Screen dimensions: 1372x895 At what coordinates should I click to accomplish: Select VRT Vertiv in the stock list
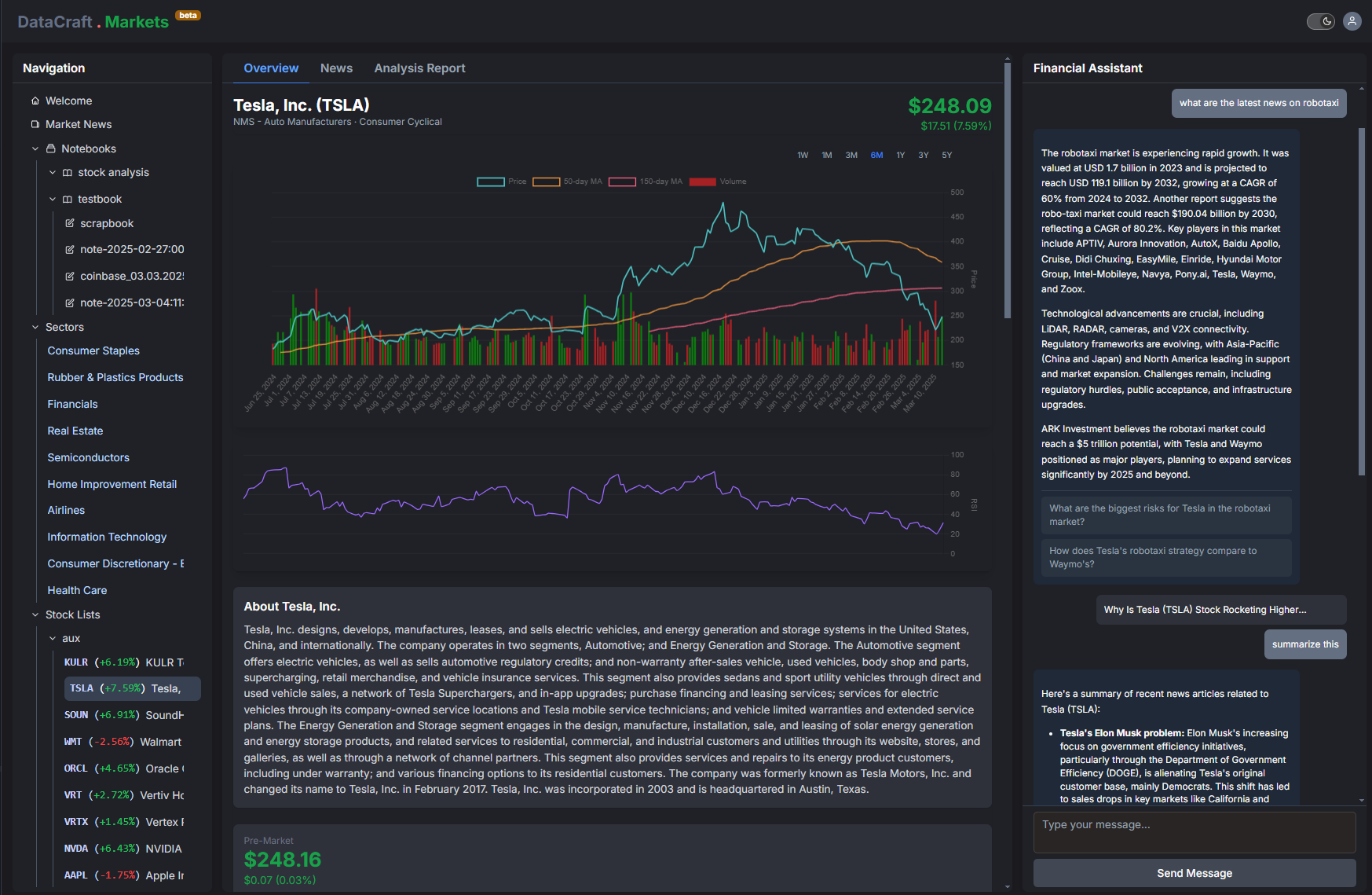click(124, 795)
